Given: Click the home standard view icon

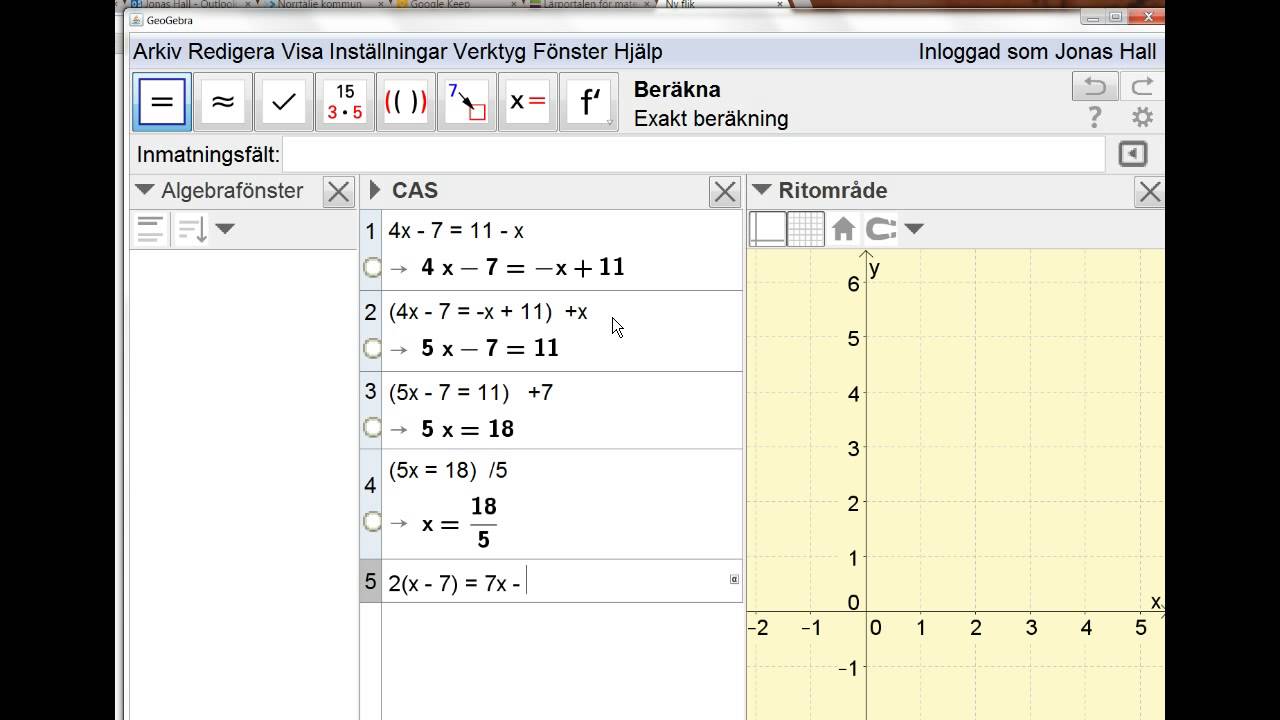Looking at the screenshot, I should point(843,229).
